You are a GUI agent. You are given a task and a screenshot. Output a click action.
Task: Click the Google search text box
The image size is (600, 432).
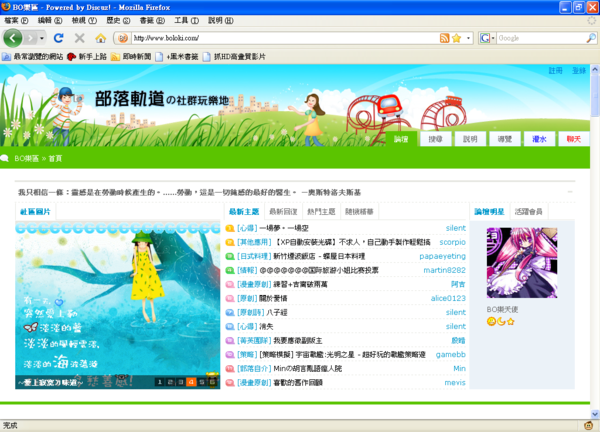pyautogui.click(x=541, y=38)
